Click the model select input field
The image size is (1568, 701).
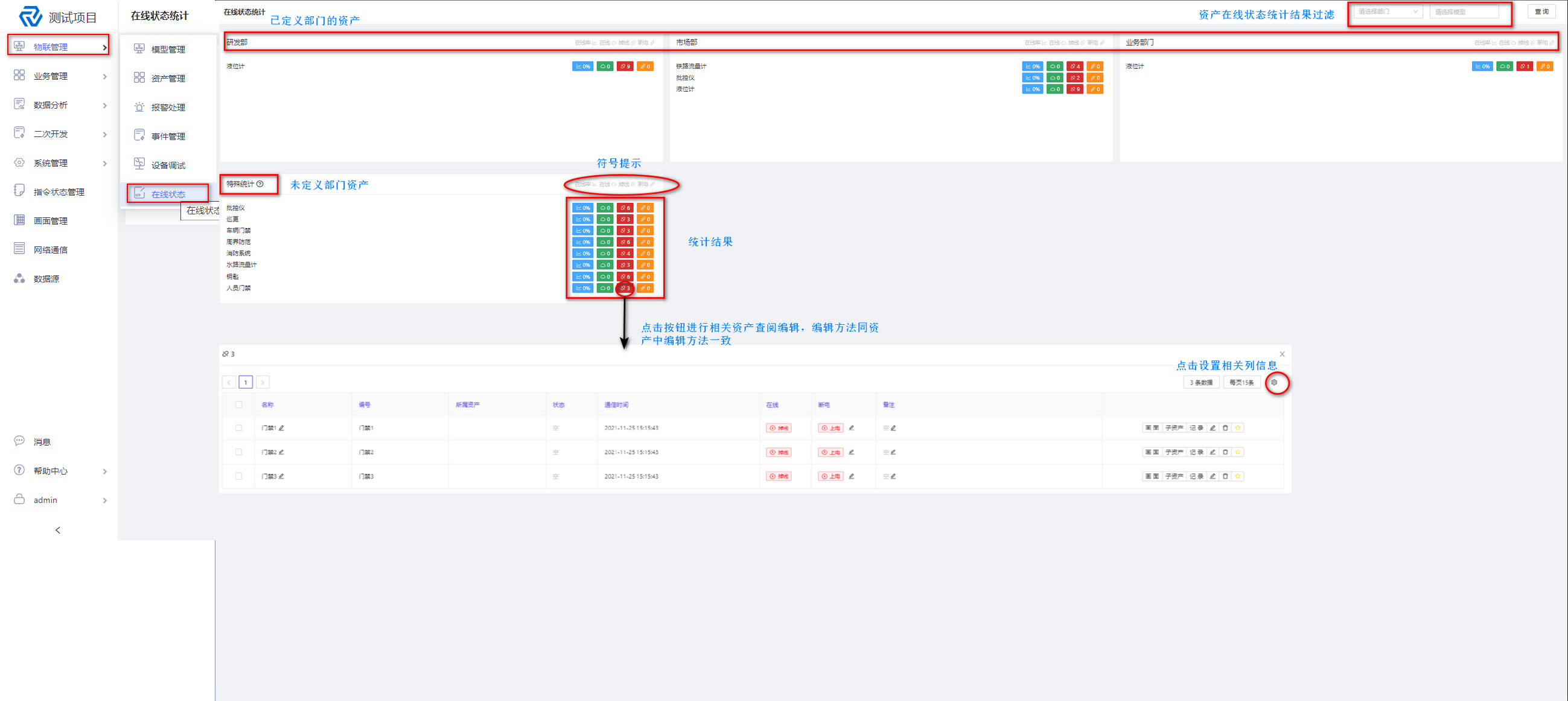[x=1464, y=11]
